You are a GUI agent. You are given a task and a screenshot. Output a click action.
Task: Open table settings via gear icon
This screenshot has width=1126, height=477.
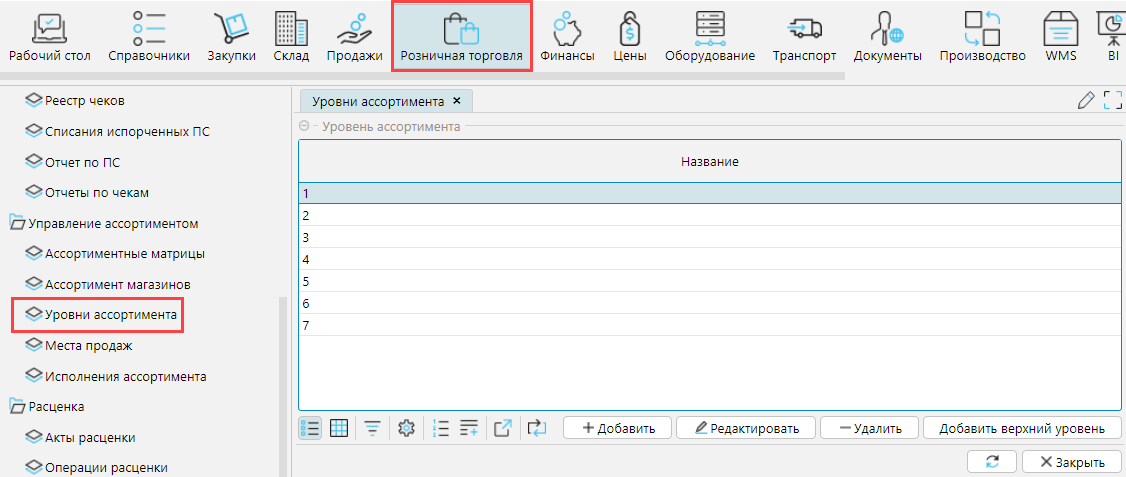(x=406, y=428)
